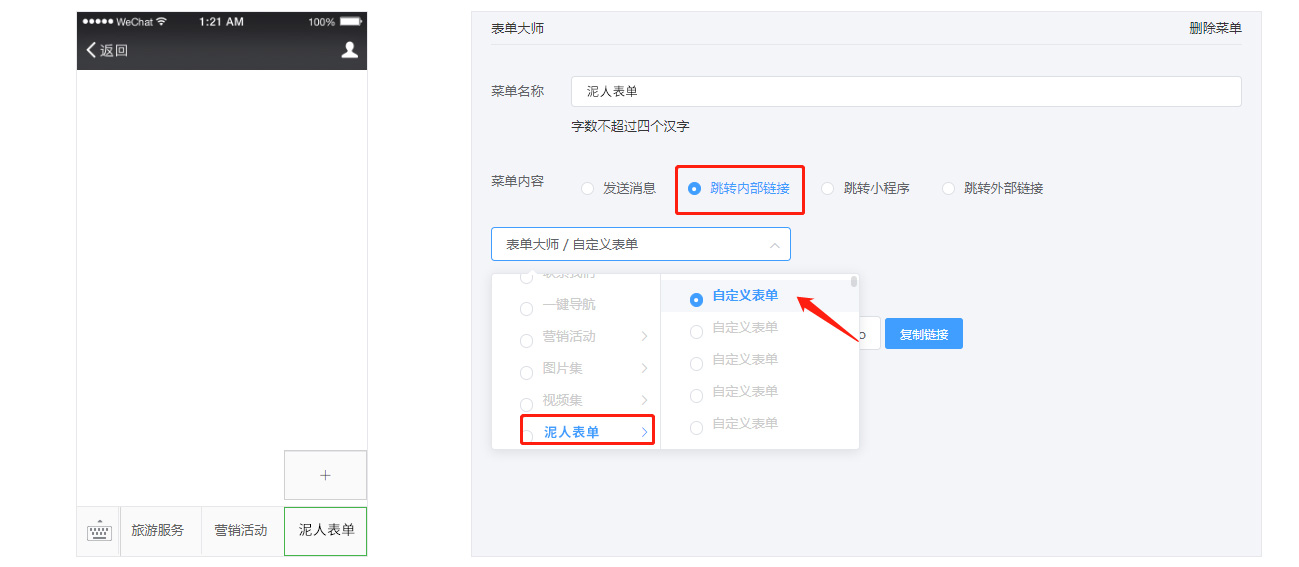The image size is (1299, 567).
Task: Open the 表单大师 / 自定义表单 dropdown
Action: [640, 244]
